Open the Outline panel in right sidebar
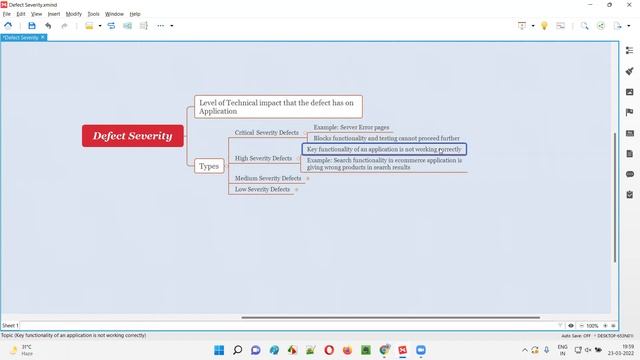Screen dimensions: 640x360 click(630, 50)
